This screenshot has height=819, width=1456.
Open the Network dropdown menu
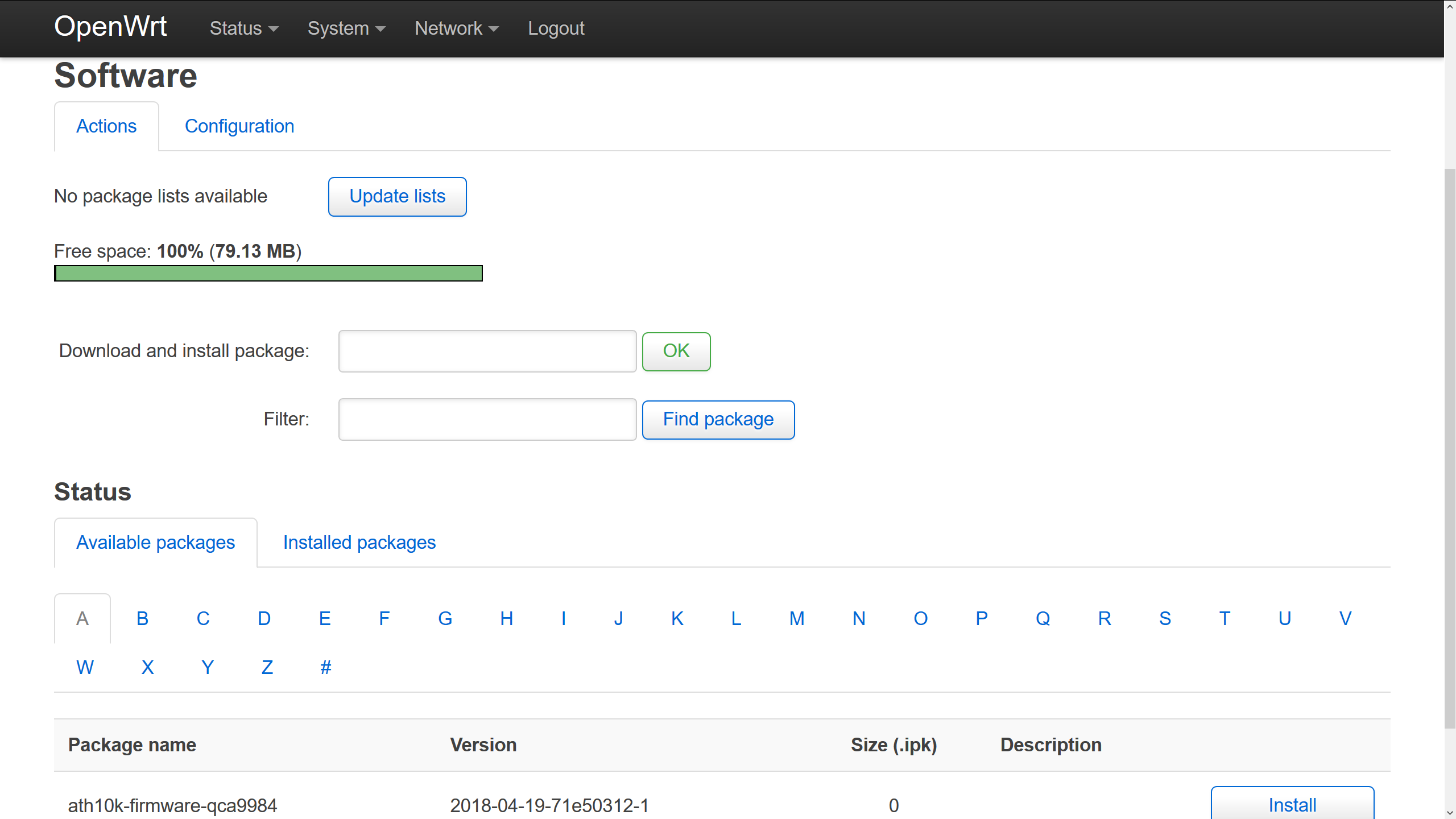(457, 28)
